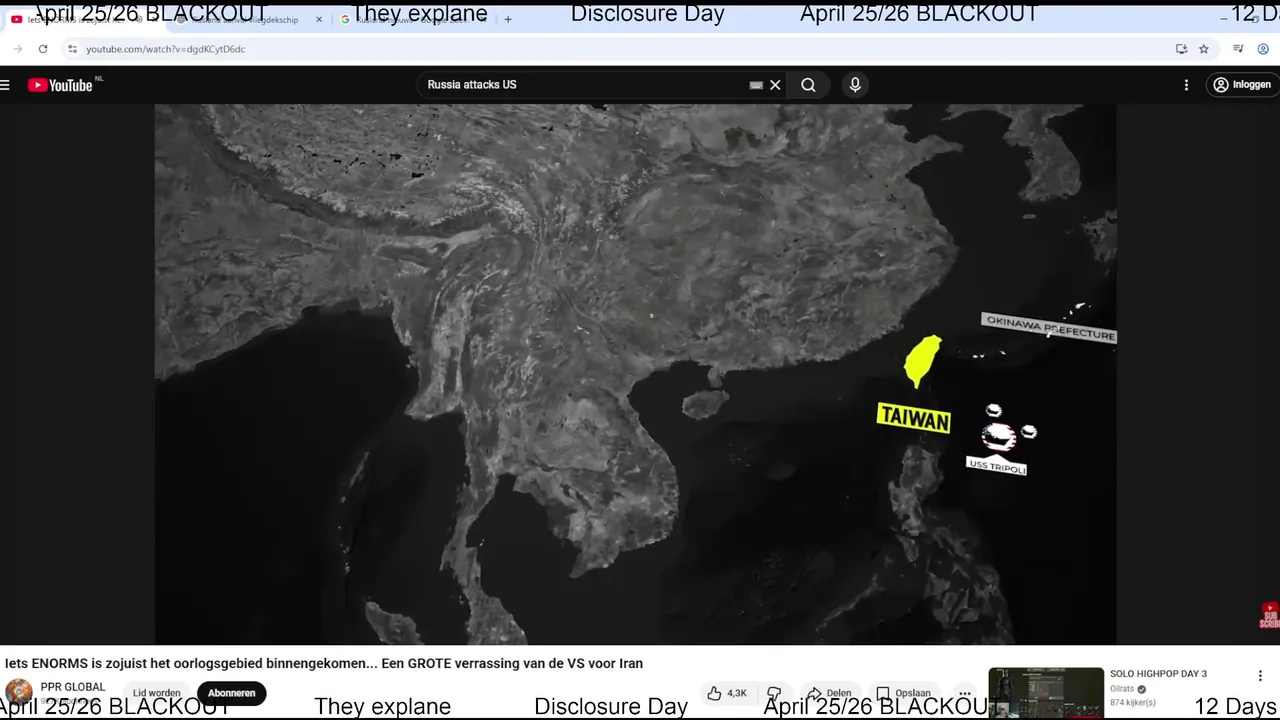Screen dimensions: 1280x720
Task: Close the 'vliegdekschip' browser tab
Action: (319, 19)
